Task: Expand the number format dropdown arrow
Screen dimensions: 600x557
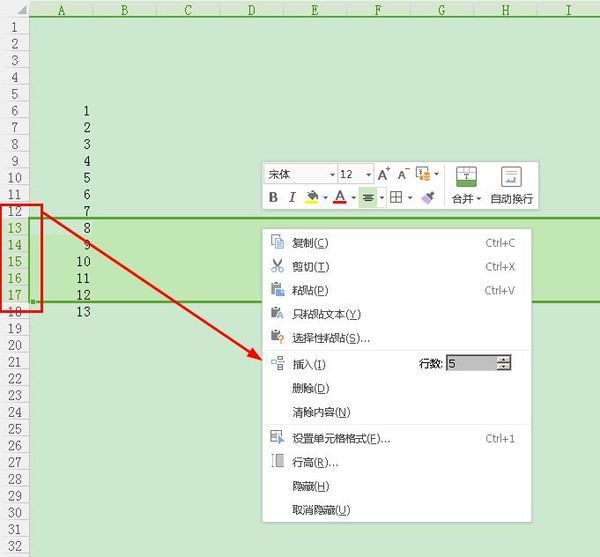Action: pos(436,174)
